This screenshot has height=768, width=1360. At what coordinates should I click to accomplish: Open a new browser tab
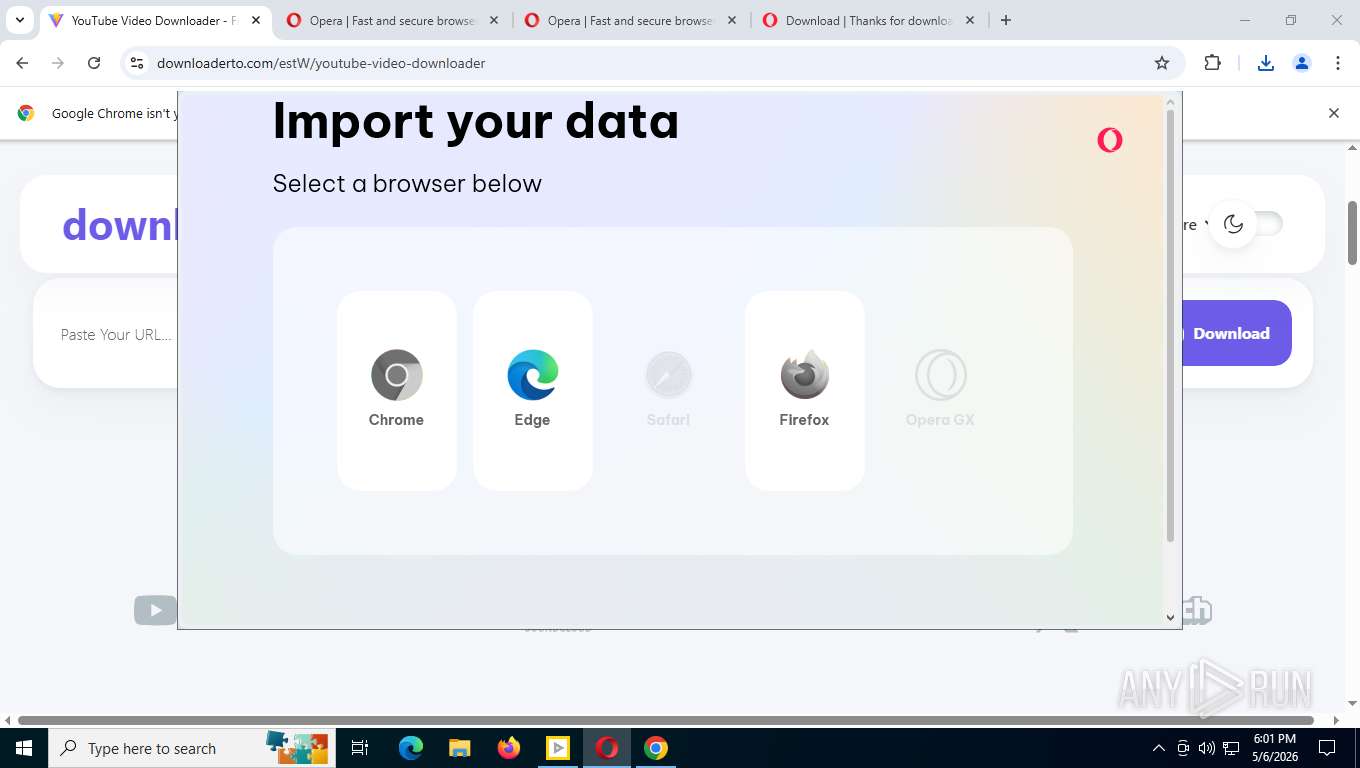[x=1006, y=20]
